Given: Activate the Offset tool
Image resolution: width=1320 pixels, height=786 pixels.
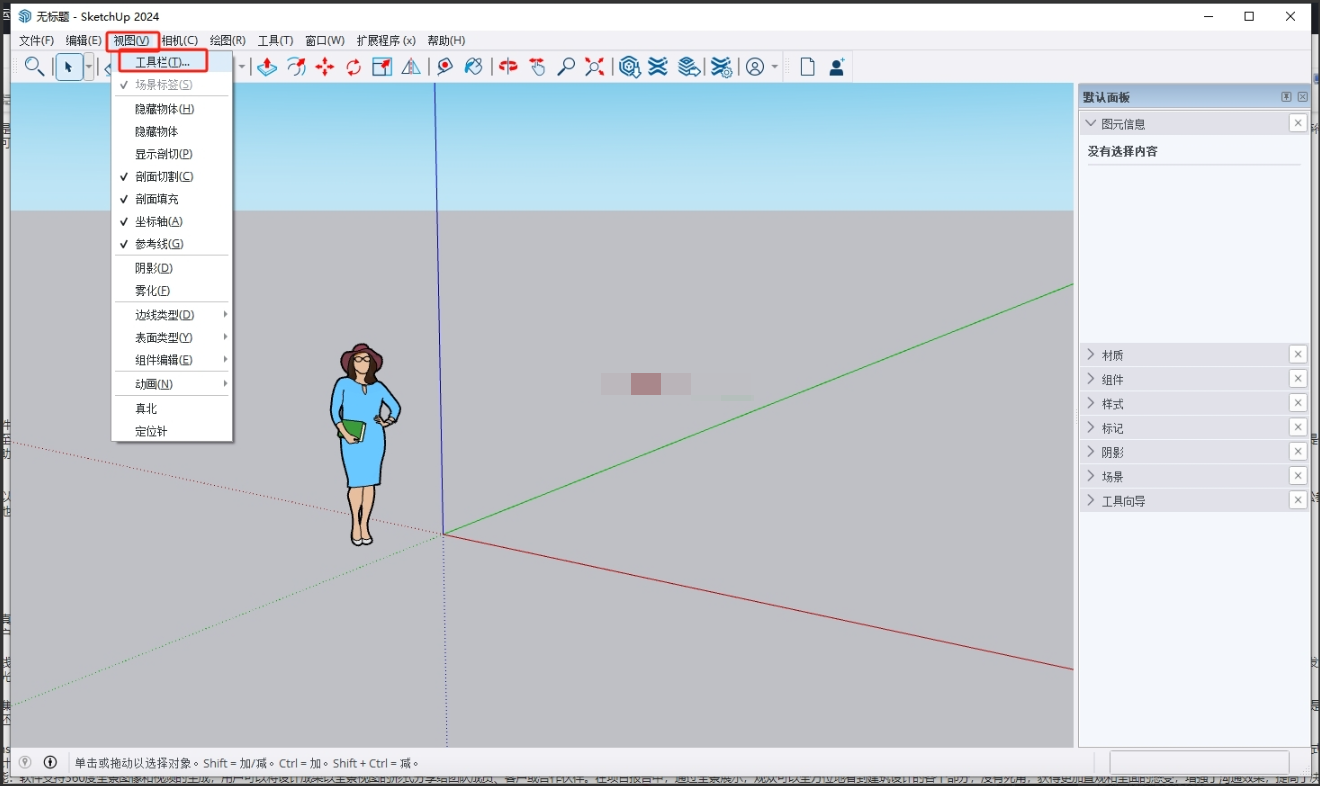Looking at the screenshot, I should 296,67.
